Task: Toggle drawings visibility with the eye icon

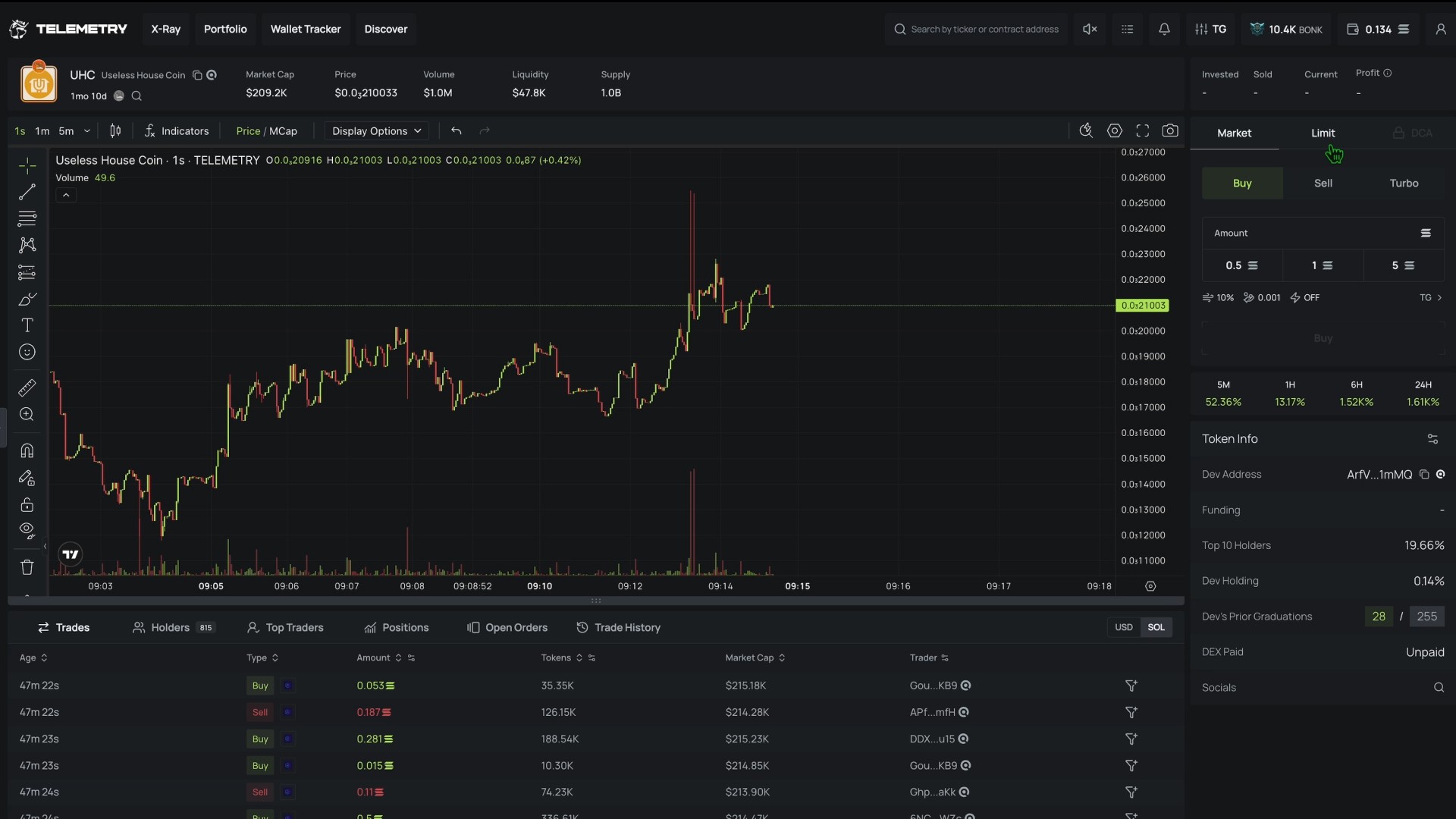Action: point(27,532)
